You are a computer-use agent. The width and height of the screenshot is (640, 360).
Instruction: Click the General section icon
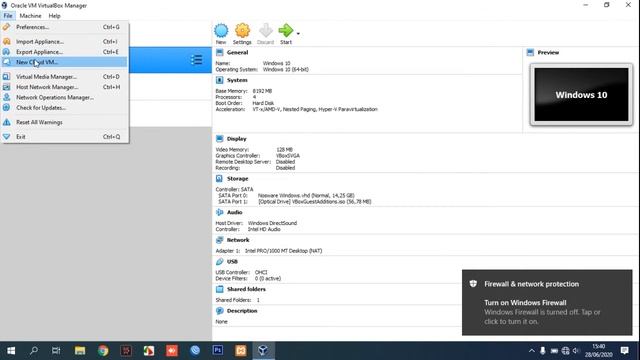220,53
